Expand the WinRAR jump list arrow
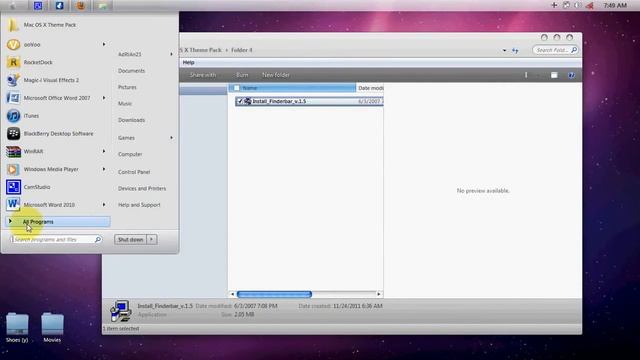The height and width of the screenshot is (360, 640). [x=104, y=151]
